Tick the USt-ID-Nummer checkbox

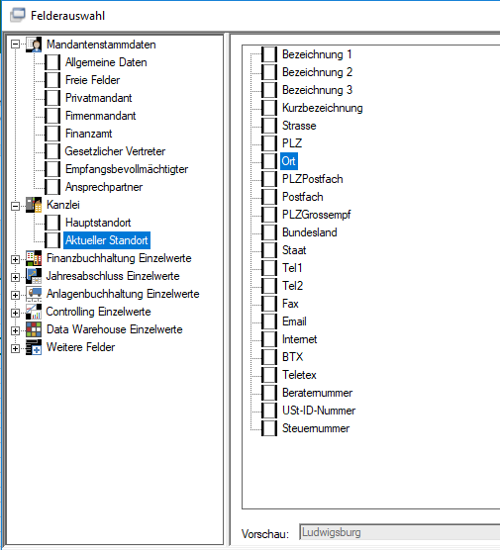tap(269, 410)
